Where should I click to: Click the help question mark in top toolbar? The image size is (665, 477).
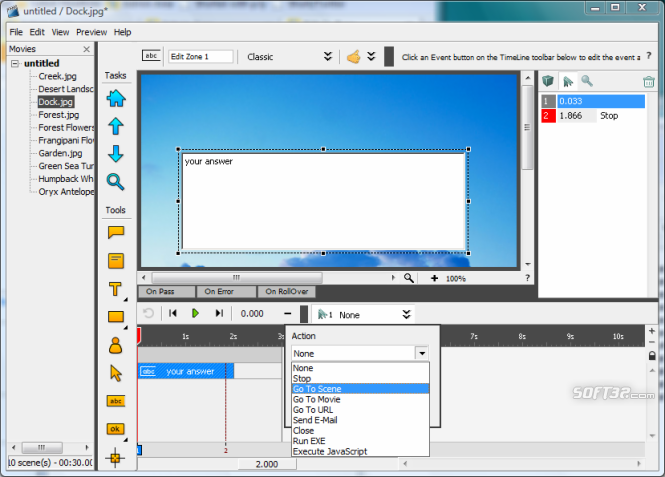[x=648, y=56]
